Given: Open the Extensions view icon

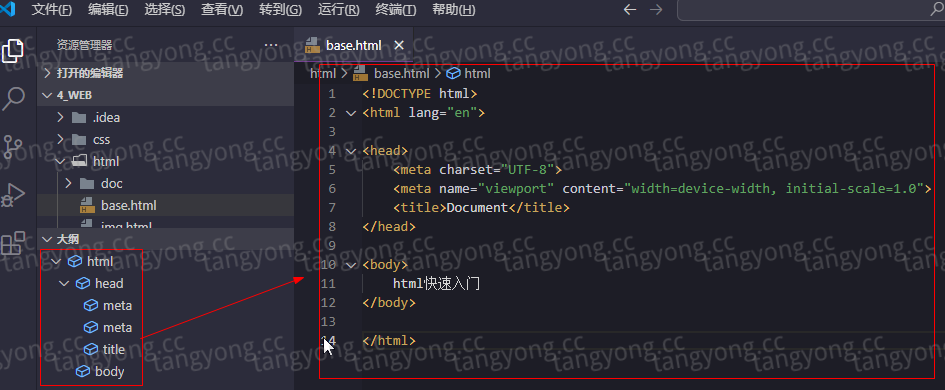Looking at the screenshot, I should pyautogui.click(x=13, y=243).
